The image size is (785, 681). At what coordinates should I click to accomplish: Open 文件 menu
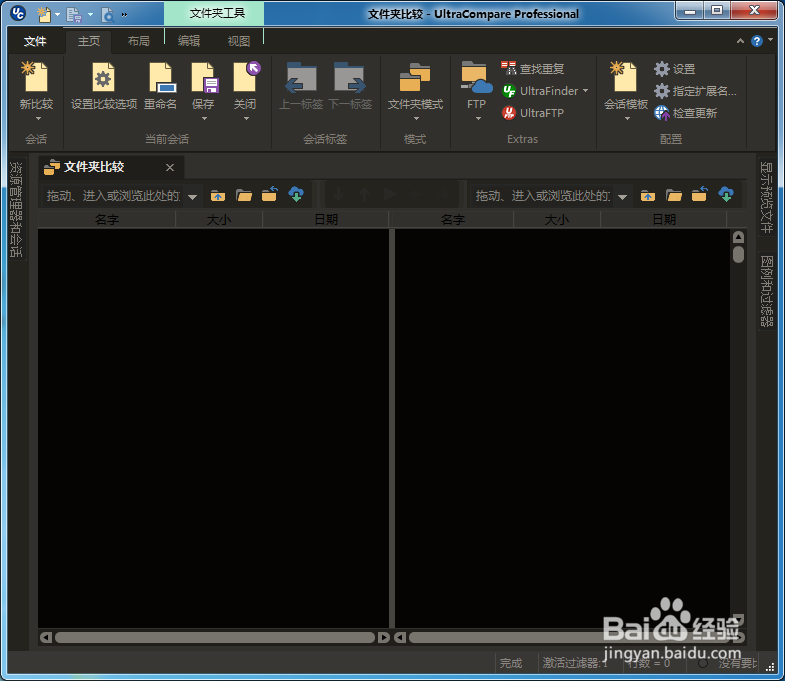click(35, 41)
